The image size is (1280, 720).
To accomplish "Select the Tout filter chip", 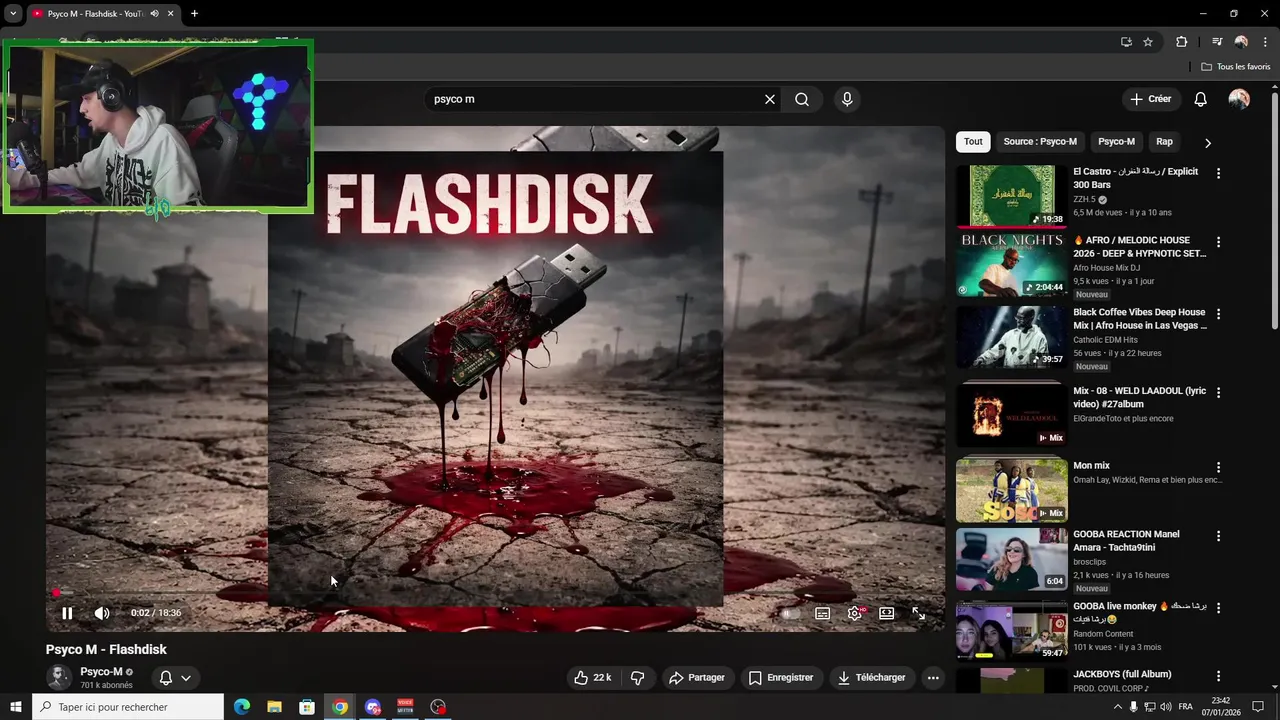I will [973, 142].
